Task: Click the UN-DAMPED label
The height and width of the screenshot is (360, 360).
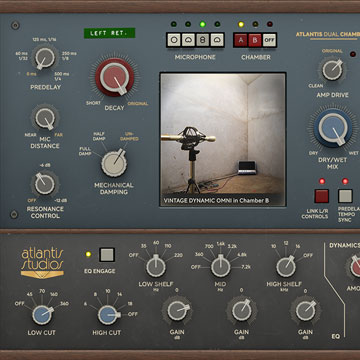Action: pos(129,136)
